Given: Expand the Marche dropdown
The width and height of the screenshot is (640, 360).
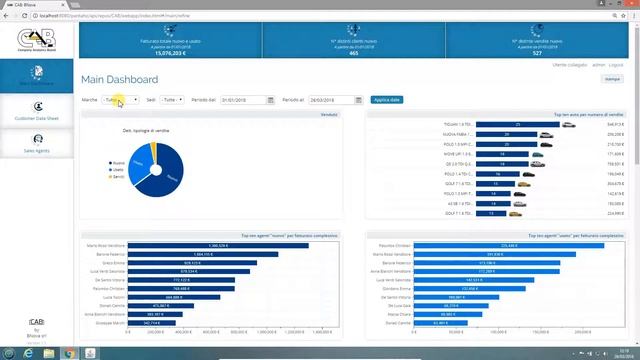Looking at the screenshot, I should [120, 100].
